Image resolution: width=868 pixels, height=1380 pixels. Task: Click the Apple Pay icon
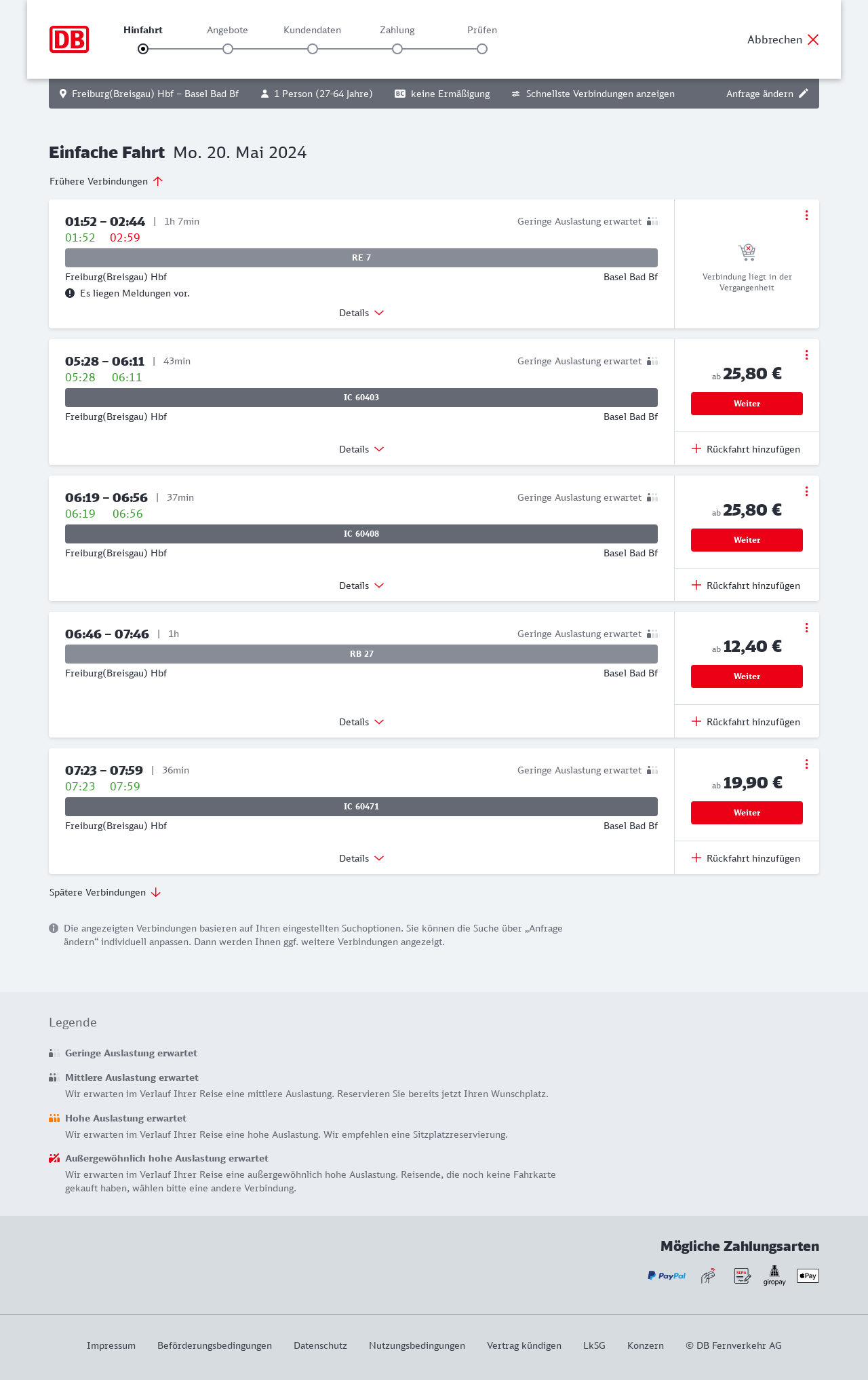tap(808, 1276)
